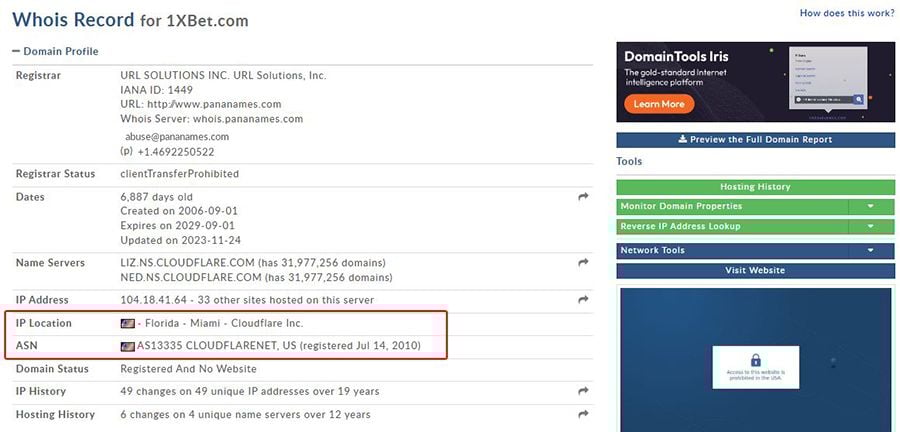Click the Whois Server whois.pananames.com text
Image resolution: width=900 pixels, height=432 pixels.
tap(212, 119)
